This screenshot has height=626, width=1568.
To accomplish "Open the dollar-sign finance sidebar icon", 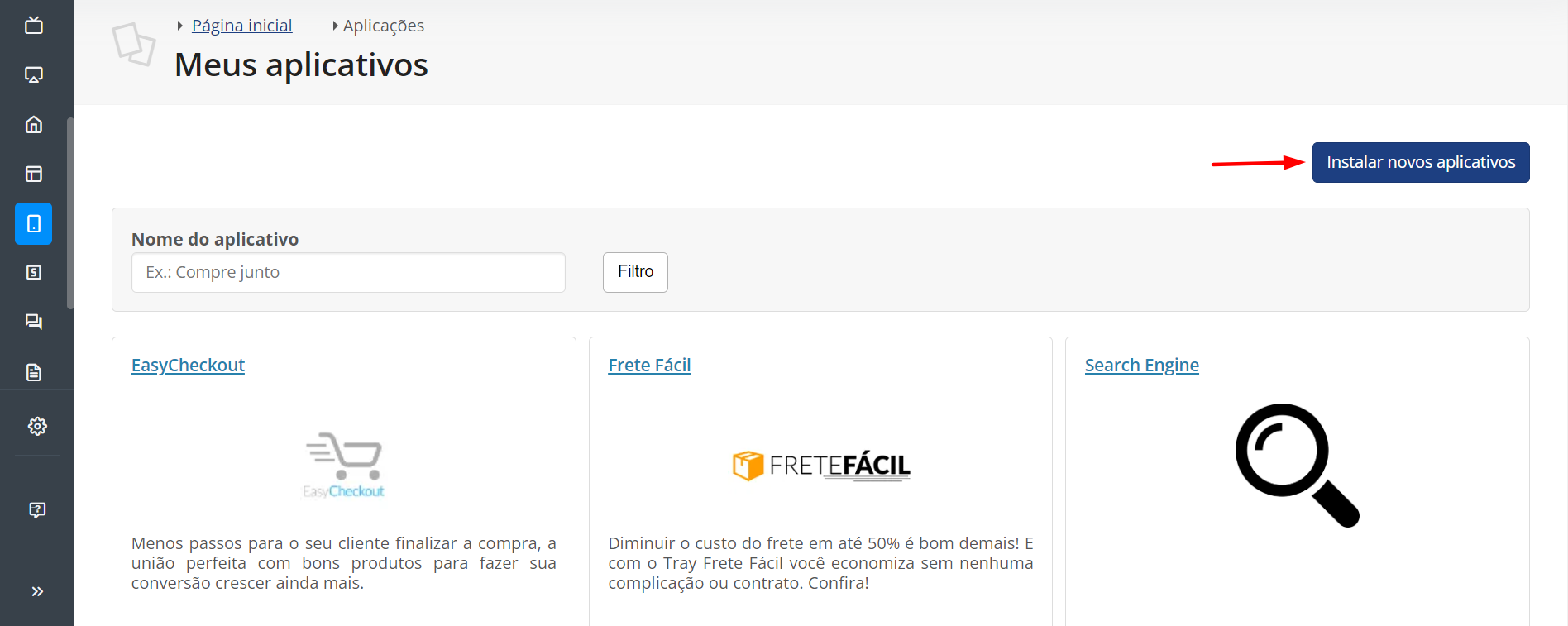I will (x=34, y=272).
